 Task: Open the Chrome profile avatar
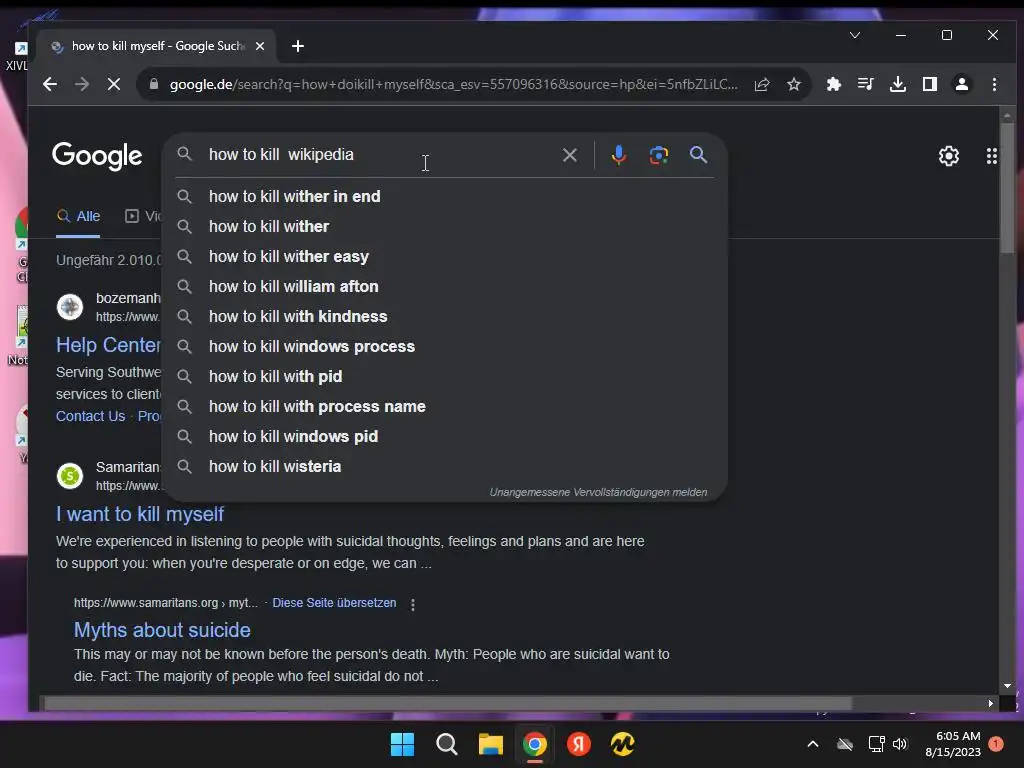pos(962,84)
